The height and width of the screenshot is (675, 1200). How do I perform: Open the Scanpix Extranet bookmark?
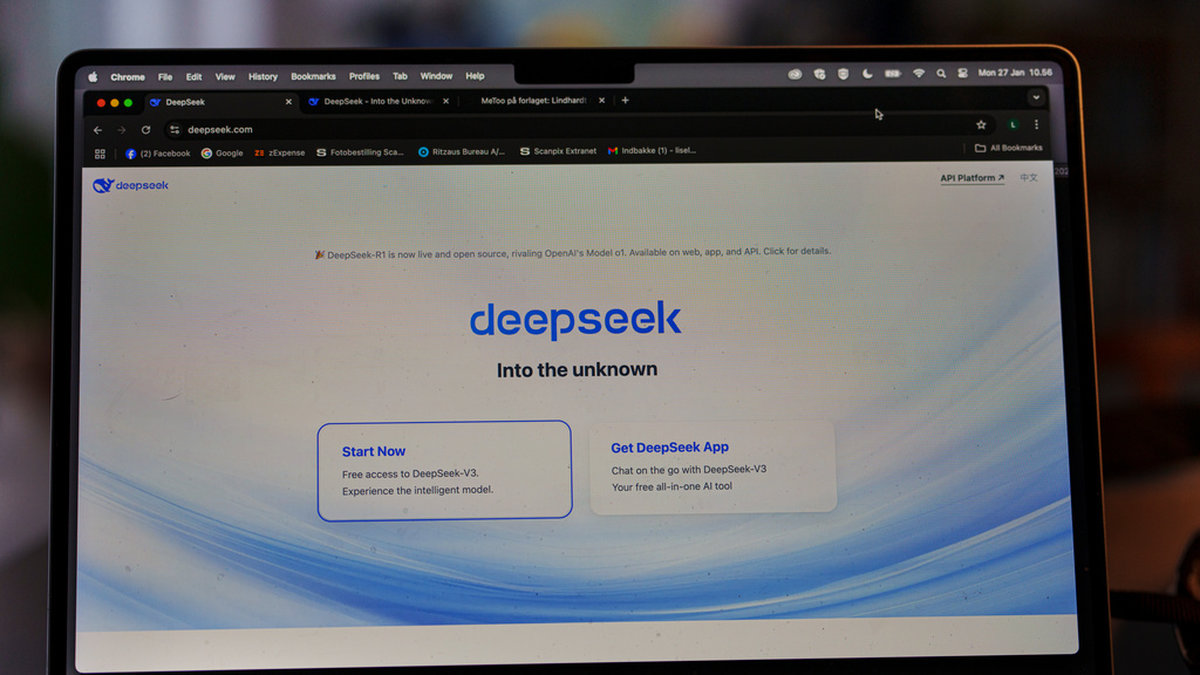tap(558, 151)
